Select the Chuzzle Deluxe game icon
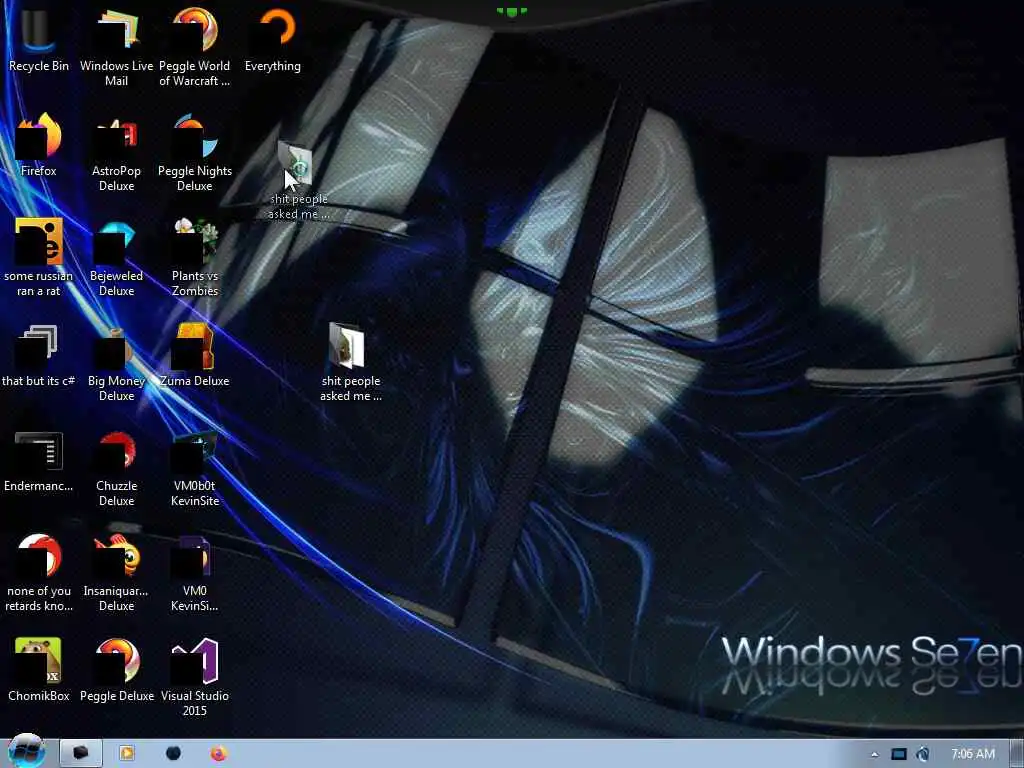 pos(116,468)
